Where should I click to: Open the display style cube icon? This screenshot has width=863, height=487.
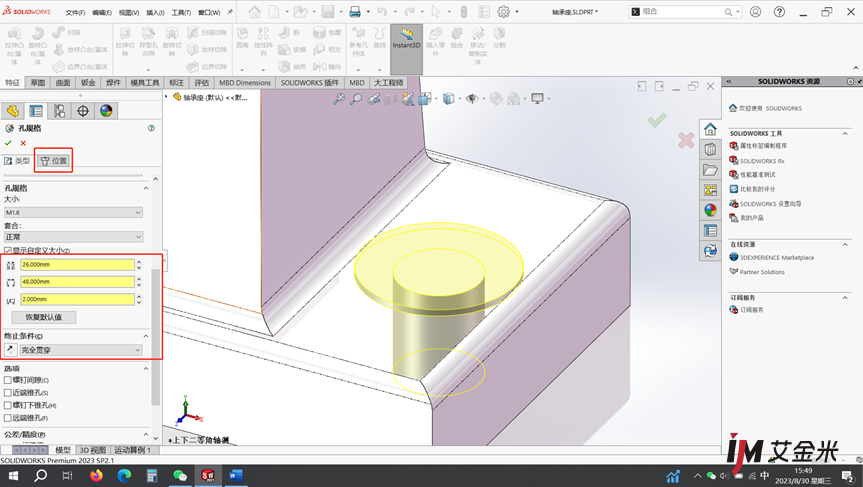449,99
